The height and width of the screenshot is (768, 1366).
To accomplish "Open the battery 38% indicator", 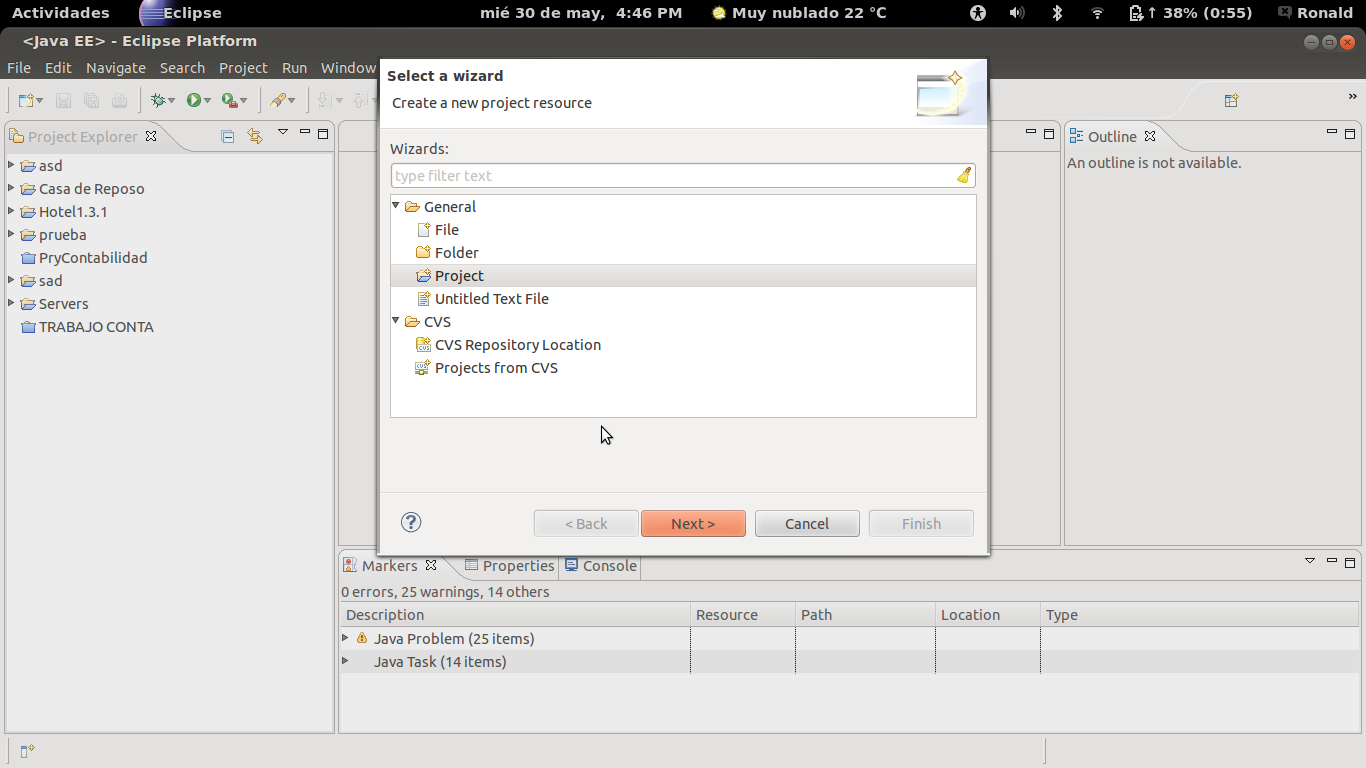I will tap(1190, 13).
